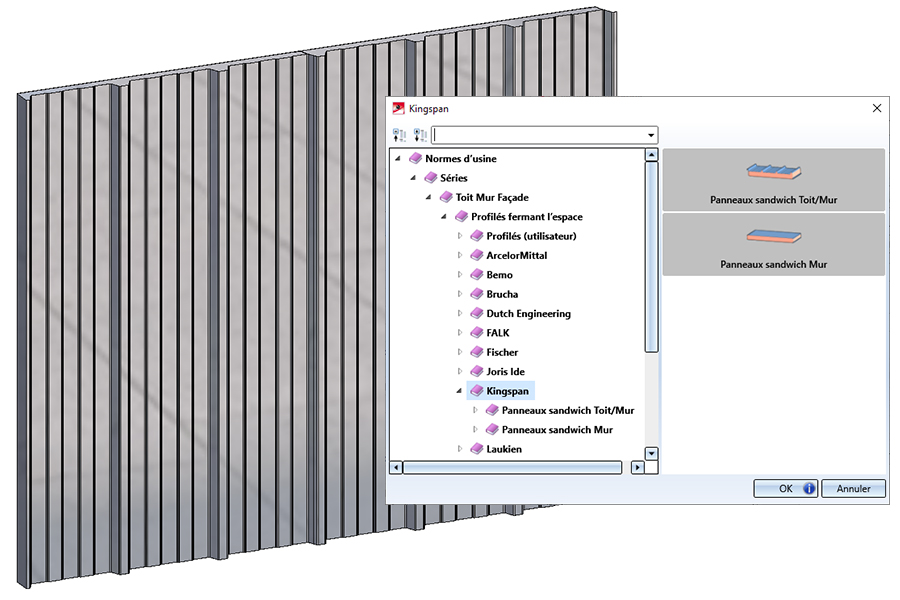Click the Bemo catalog book icon
900x600 pixels.
click(x=476, y=275)
